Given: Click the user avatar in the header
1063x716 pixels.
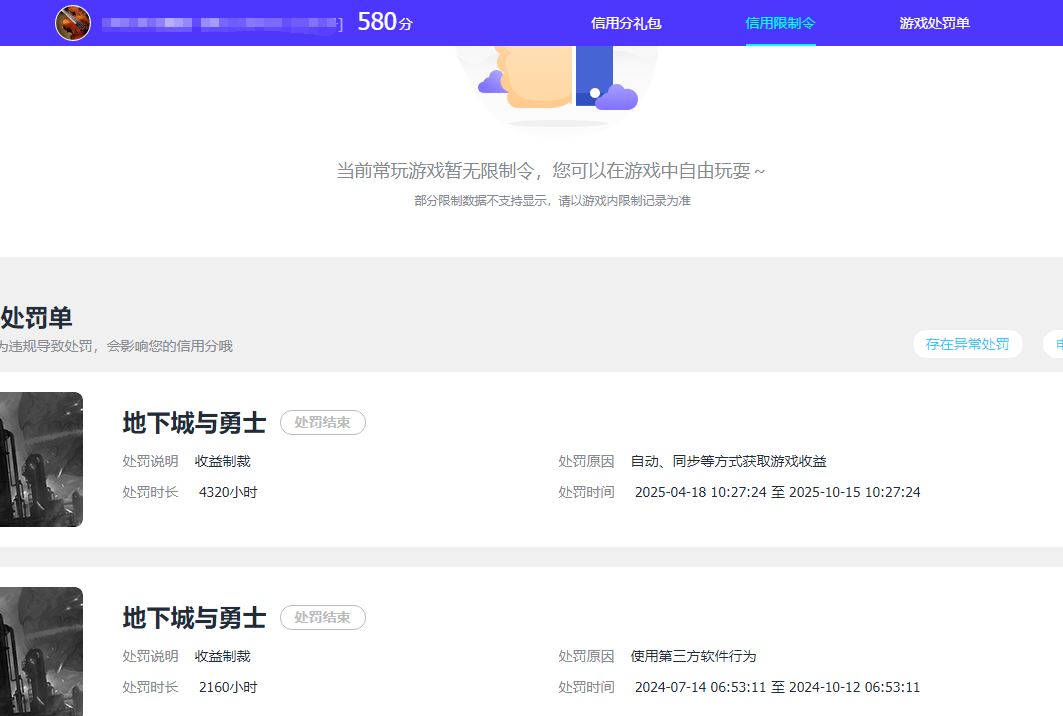Looking at the screenshot, I should [73, 23].
